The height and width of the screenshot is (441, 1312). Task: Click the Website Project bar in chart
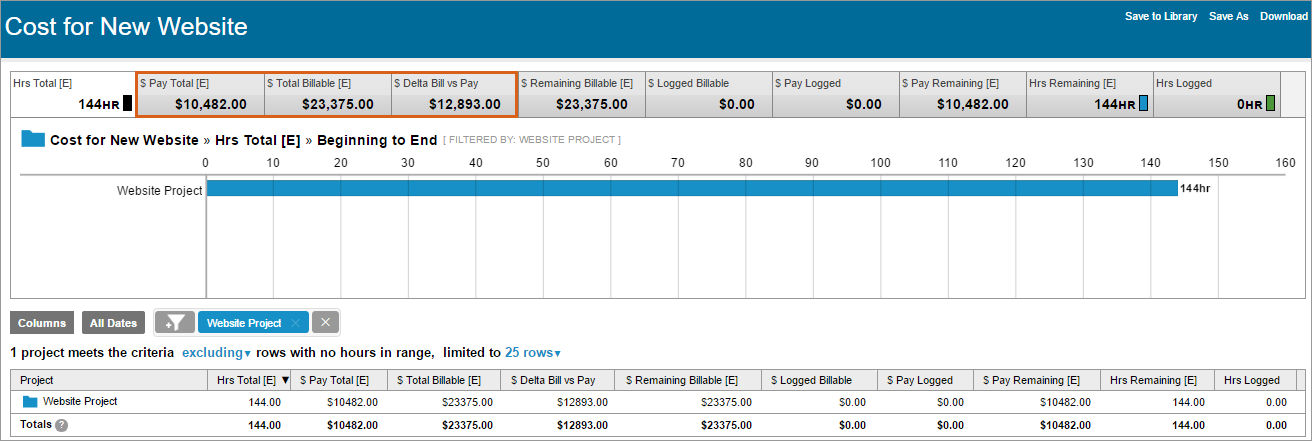click(690, 188)
